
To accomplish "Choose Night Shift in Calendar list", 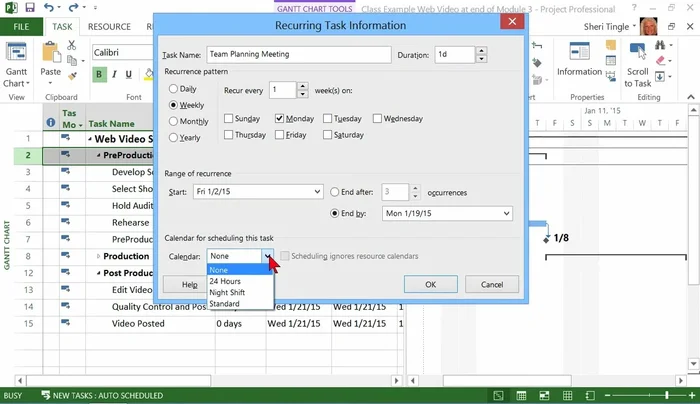I will (240, 292).
